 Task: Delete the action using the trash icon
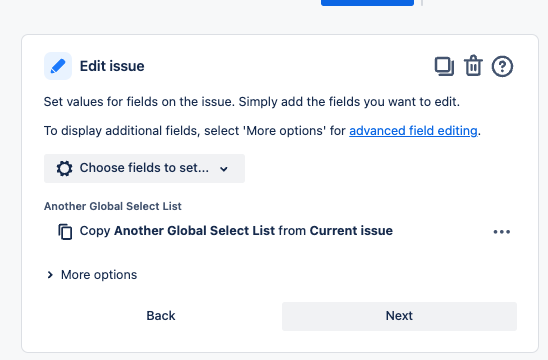pyautogui.click(x=473, y=66)
